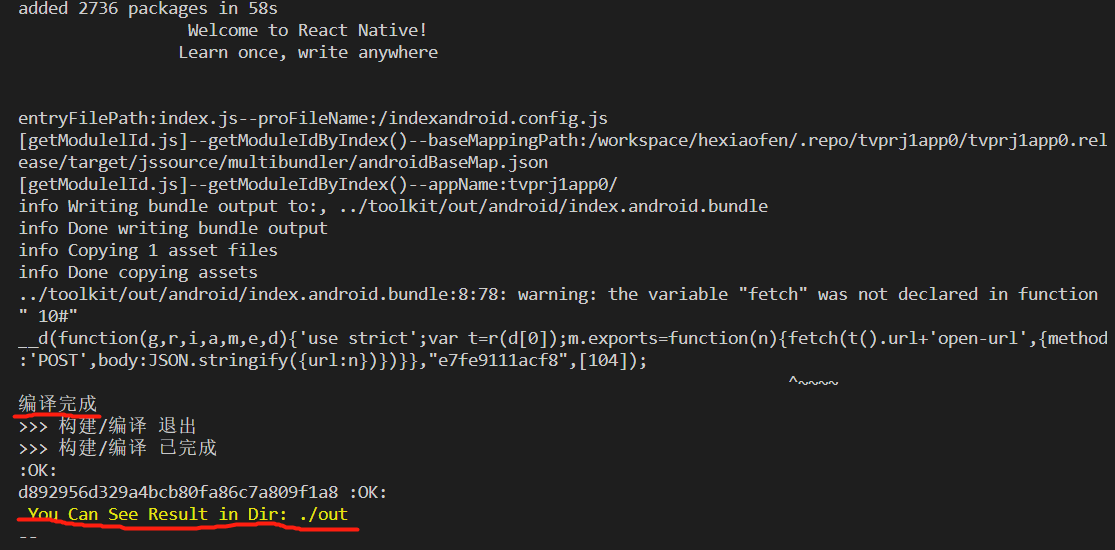This screenshot has width=1115, height=550.
Task: Click the "info Done writing bundle output" line
Action: (x=172, y=228)
